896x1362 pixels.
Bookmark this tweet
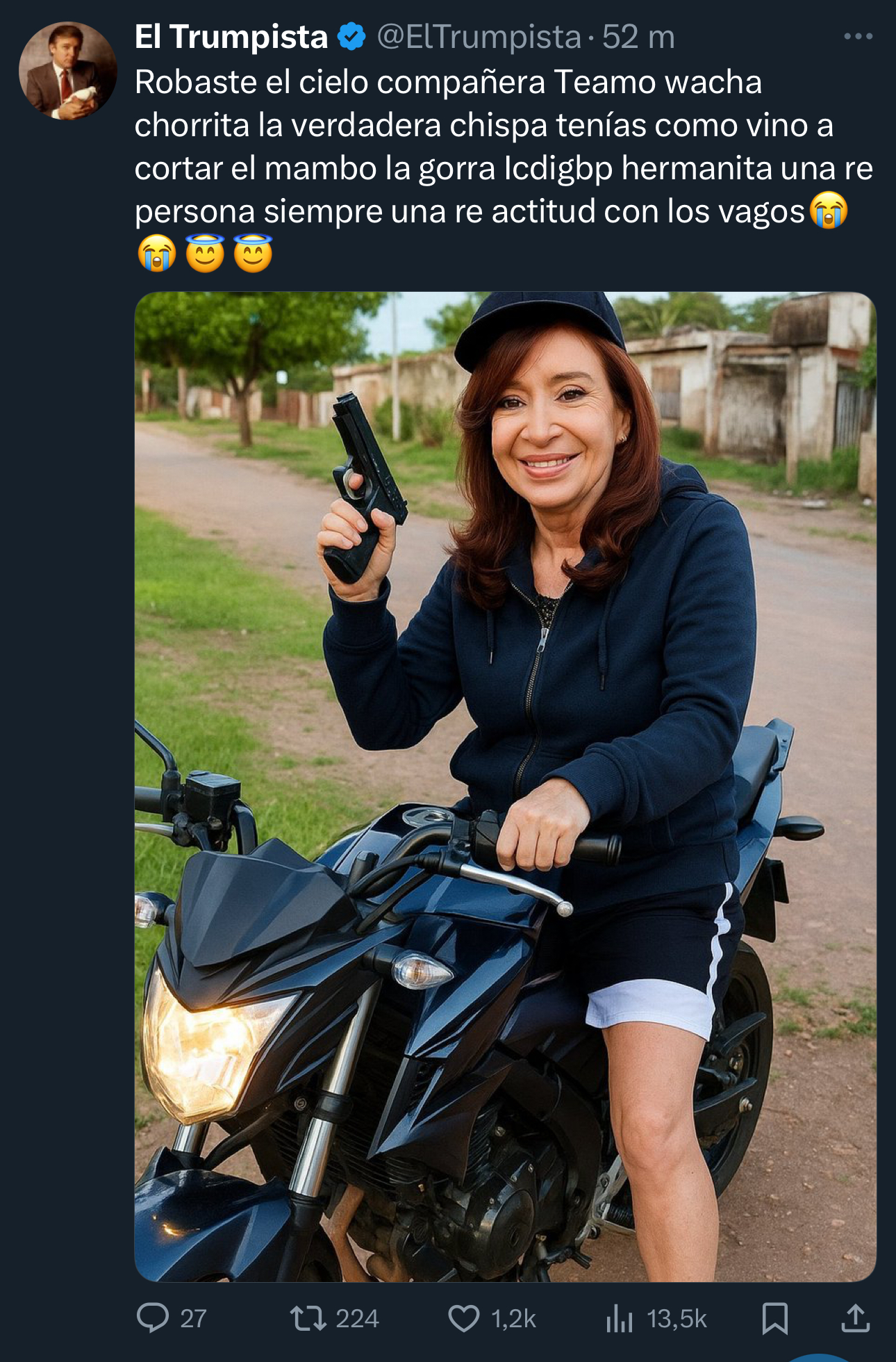pyautogui.click(x=774, y=1318)
